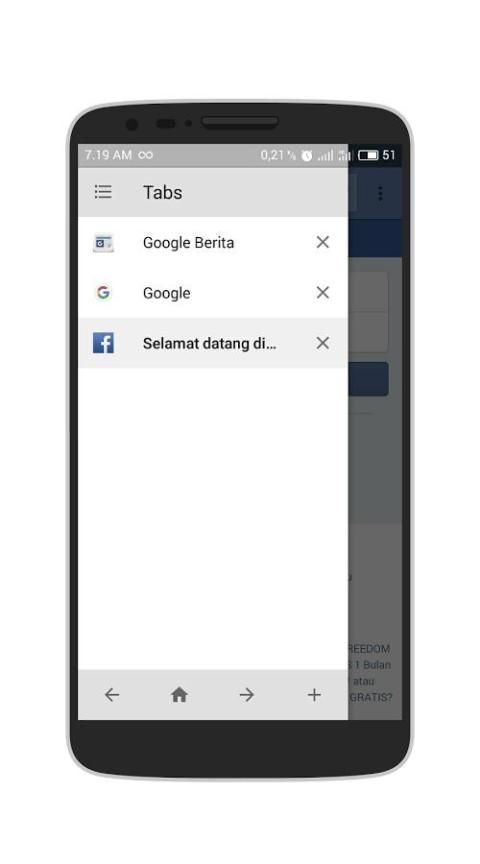Close the Selamat datang di… tab
Viewport: 480px width, 864px height.
pos(322,343)
